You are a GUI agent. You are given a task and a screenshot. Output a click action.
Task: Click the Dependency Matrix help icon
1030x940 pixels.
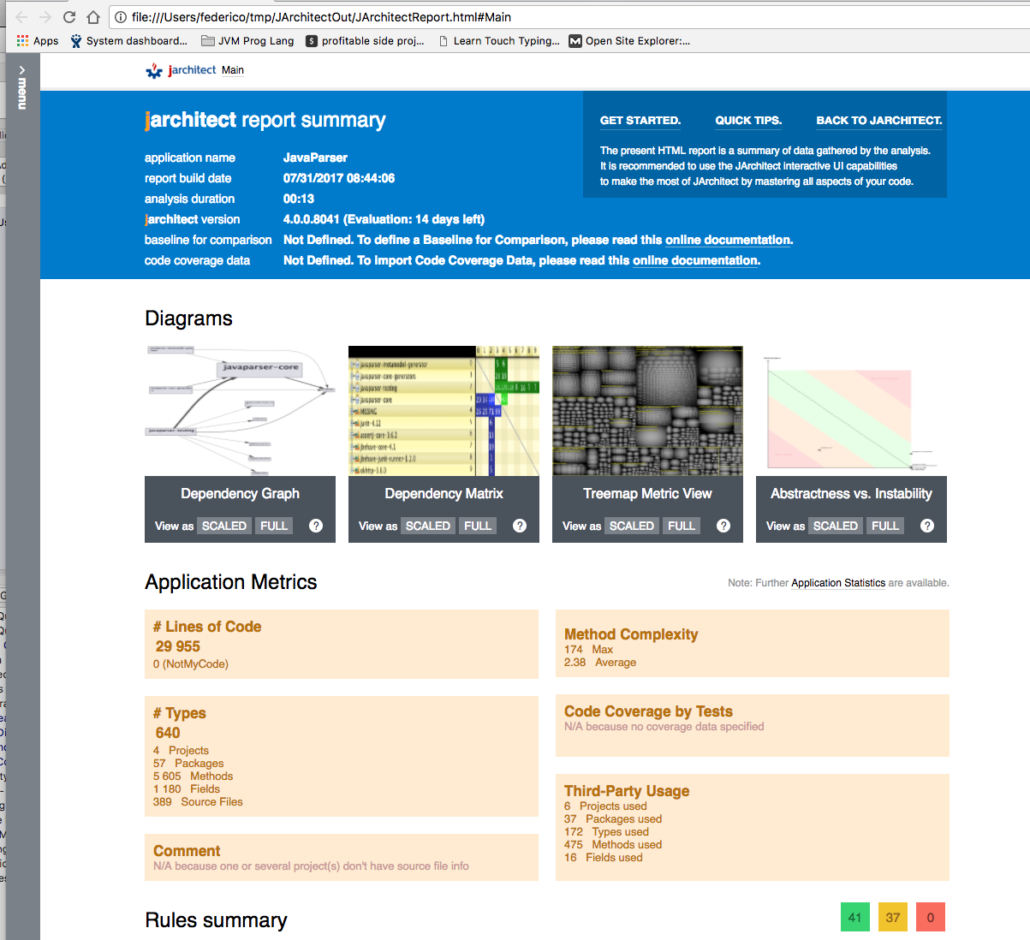click(519, 525)
